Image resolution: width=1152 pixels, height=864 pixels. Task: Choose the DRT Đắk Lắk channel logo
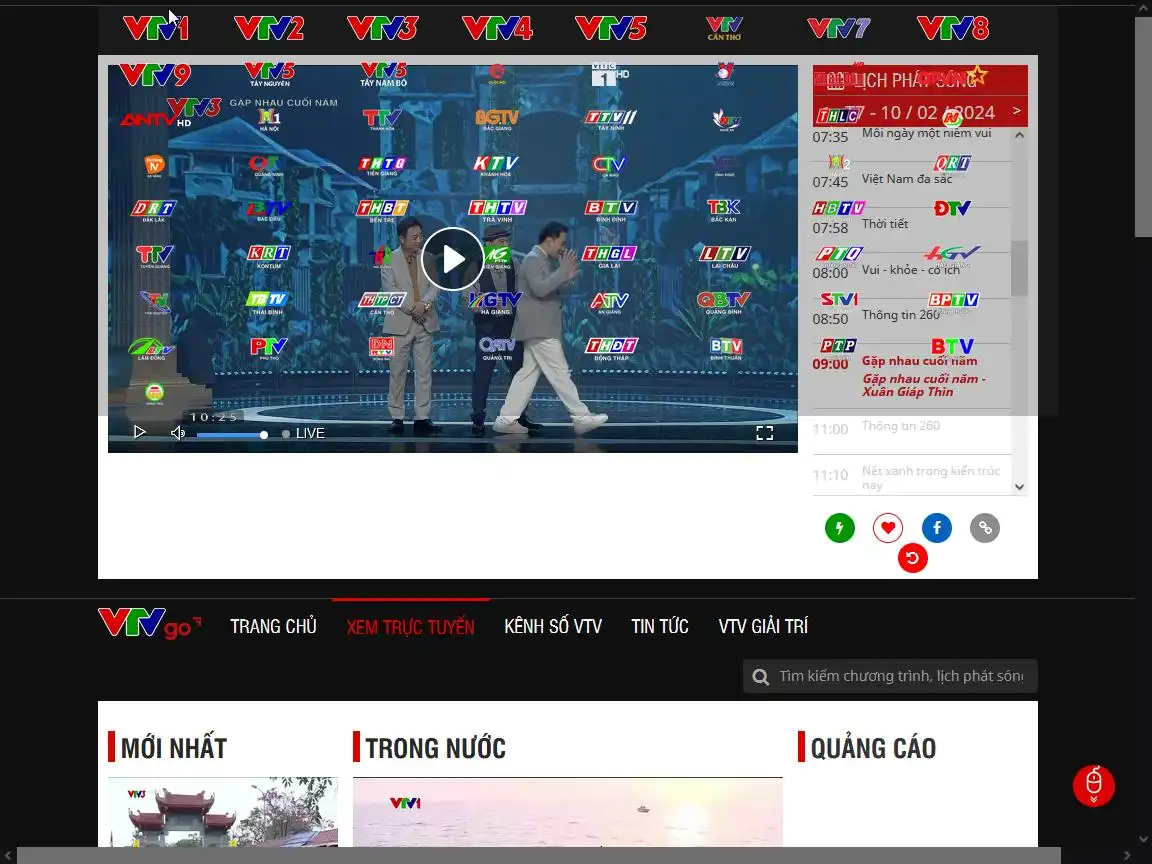pyautogui.click(x=154, y=211)
